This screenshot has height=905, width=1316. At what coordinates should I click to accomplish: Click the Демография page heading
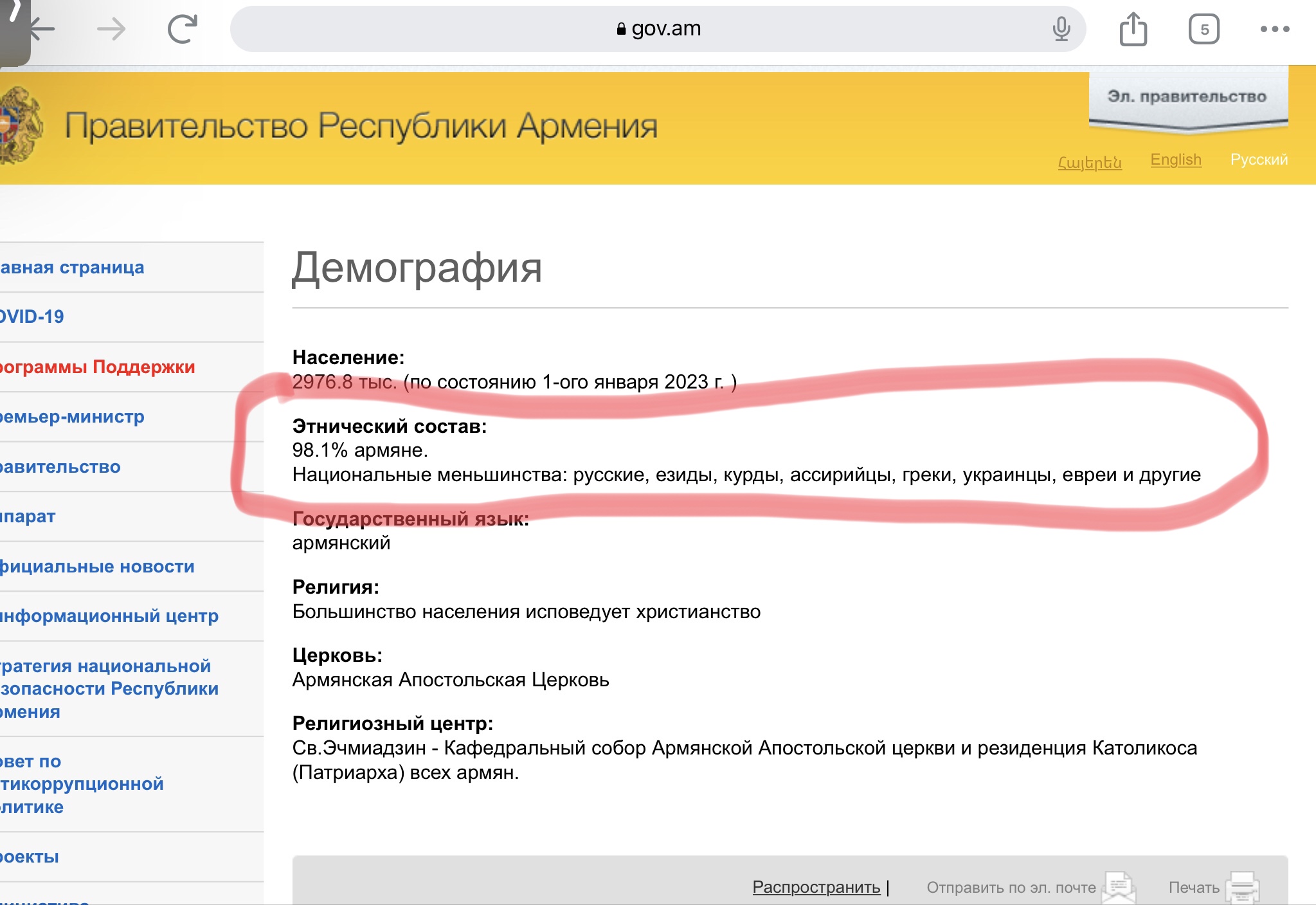pos(417,268)
